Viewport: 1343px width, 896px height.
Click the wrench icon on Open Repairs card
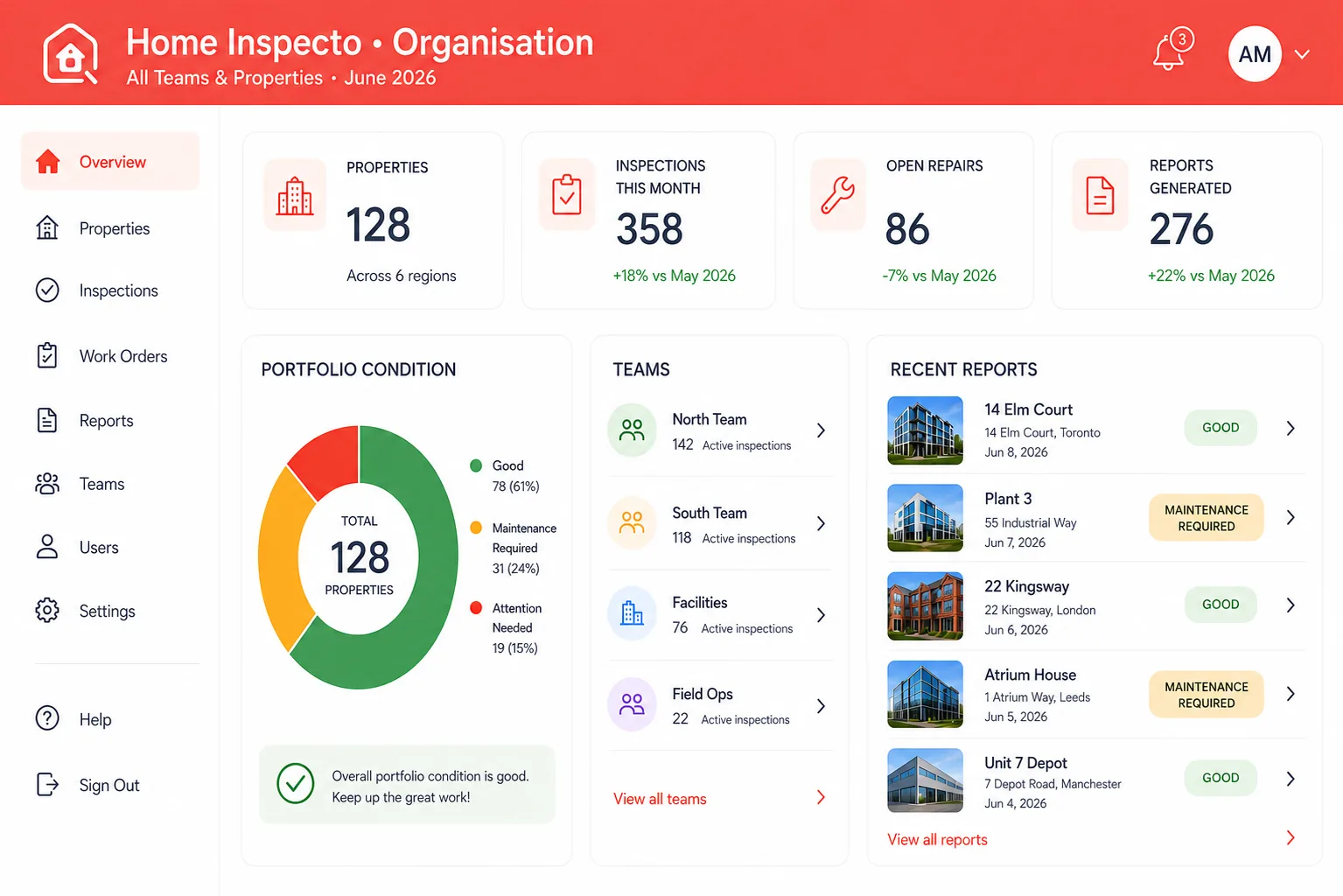pyautogui.click(x=837, y=194)
